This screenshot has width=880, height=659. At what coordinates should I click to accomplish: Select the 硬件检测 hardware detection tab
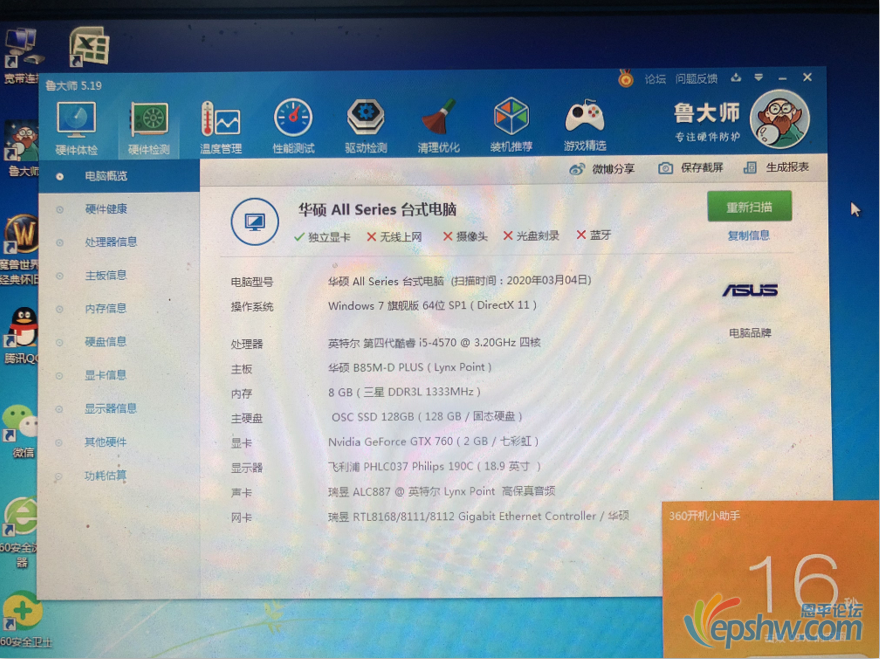149,129
